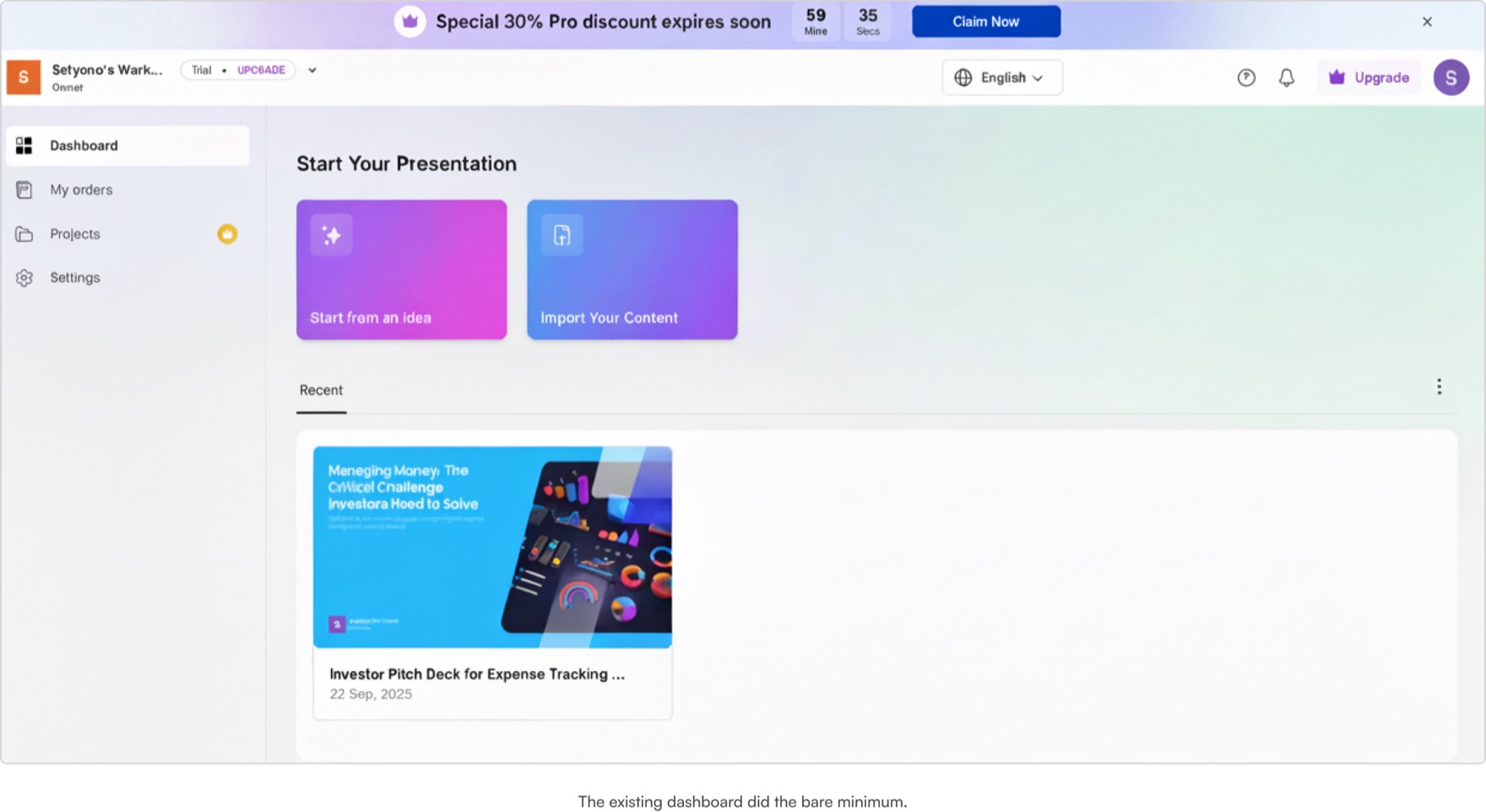Click the Owner role label

click(x=68, y=88)
